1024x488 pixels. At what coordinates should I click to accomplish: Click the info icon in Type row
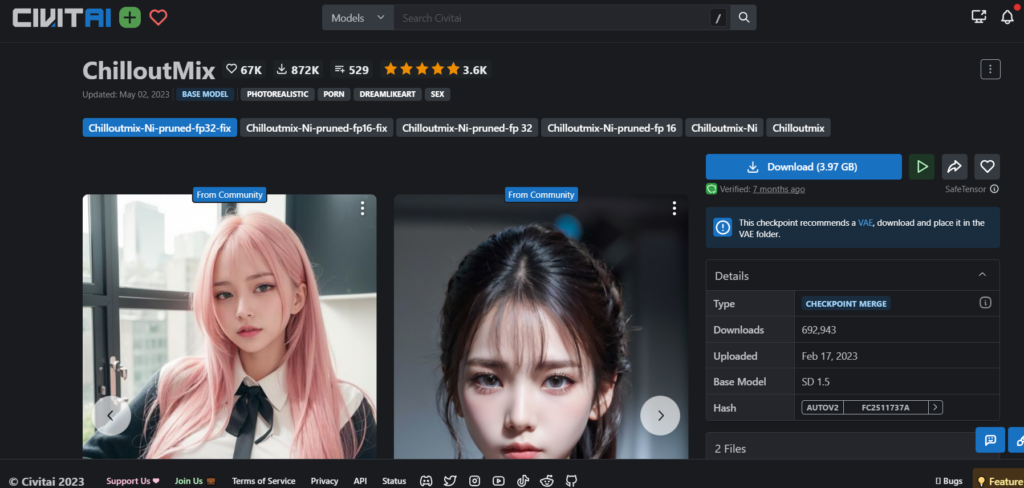point(985,302)
